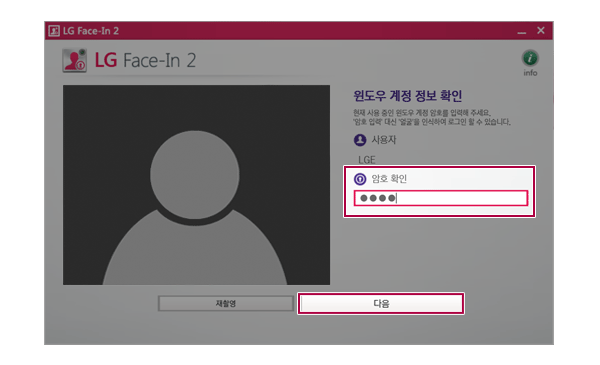Image resolution: width=600 pixels, height=365 pixels.
Task: Focus the password input field
Action: pos(441,198)
